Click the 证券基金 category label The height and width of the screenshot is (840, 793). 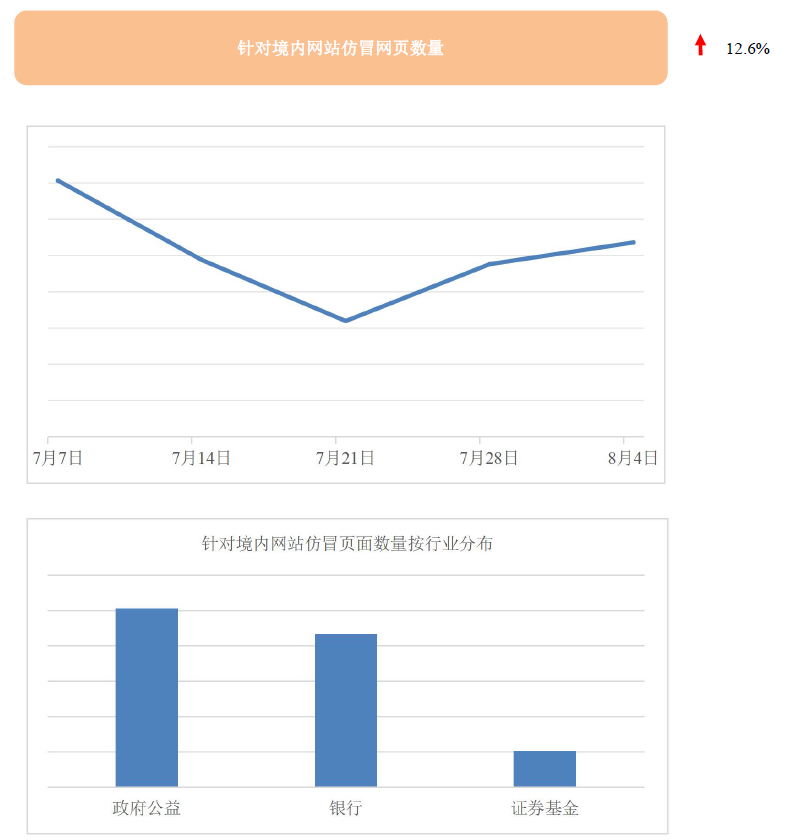[545, 808]
